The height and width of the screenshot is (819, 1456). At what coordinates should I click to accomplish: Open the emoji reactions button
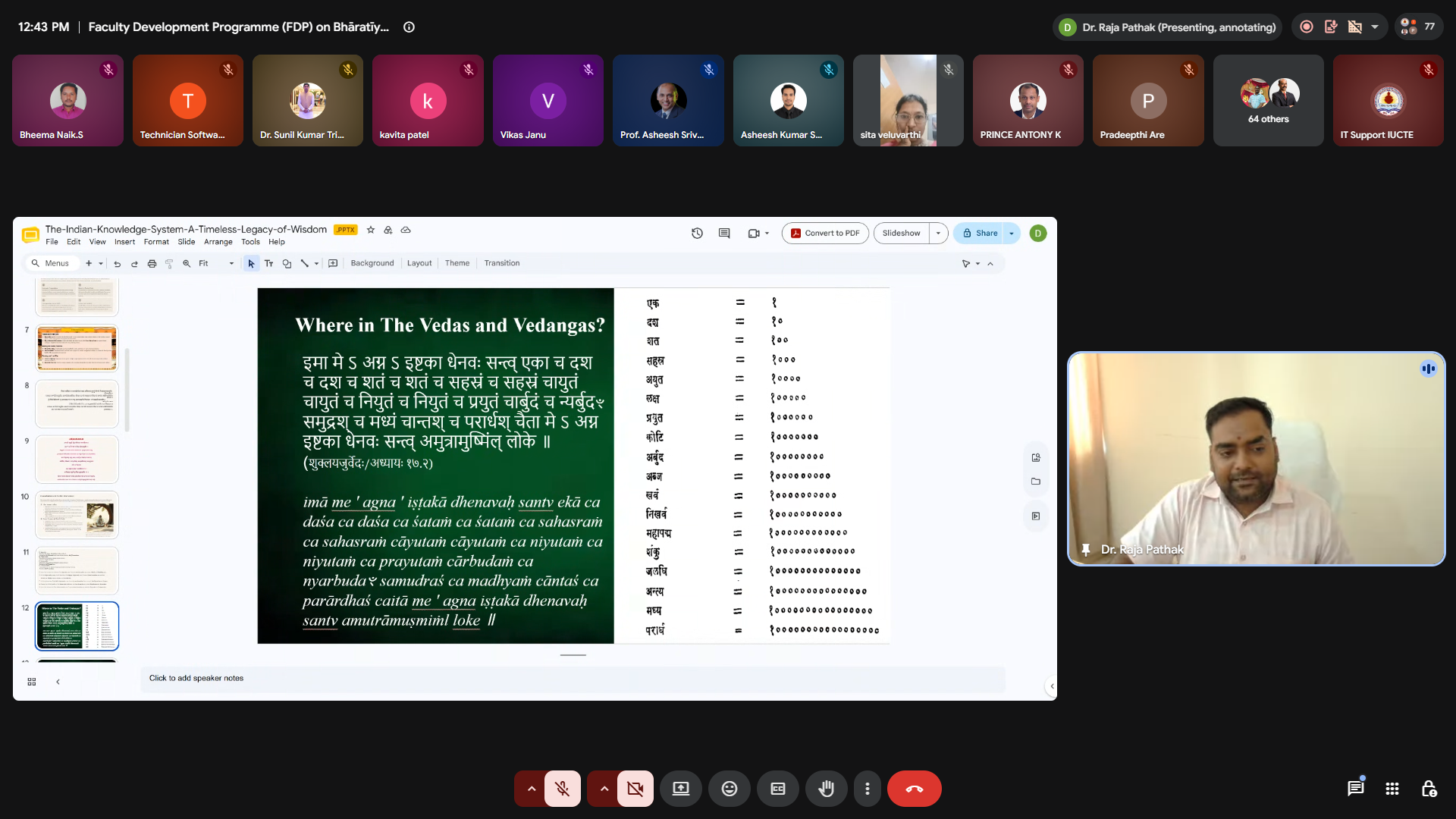[x=729, y=789]
